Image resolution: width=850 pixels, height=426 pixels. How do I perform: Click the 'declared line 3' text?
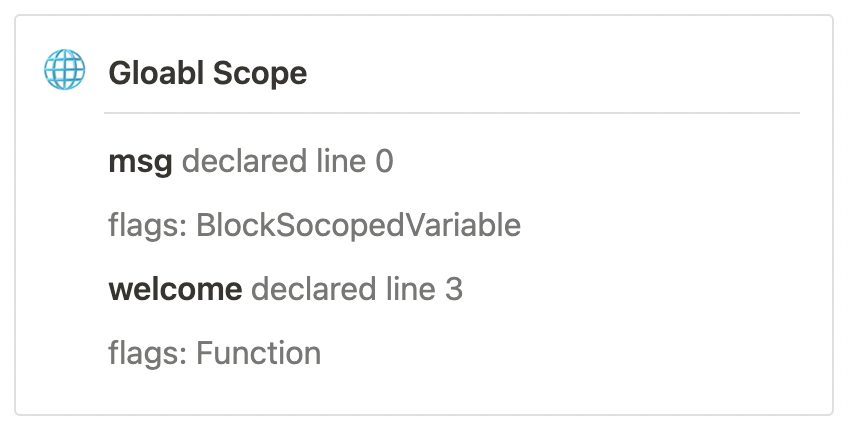tap(357, 289)
